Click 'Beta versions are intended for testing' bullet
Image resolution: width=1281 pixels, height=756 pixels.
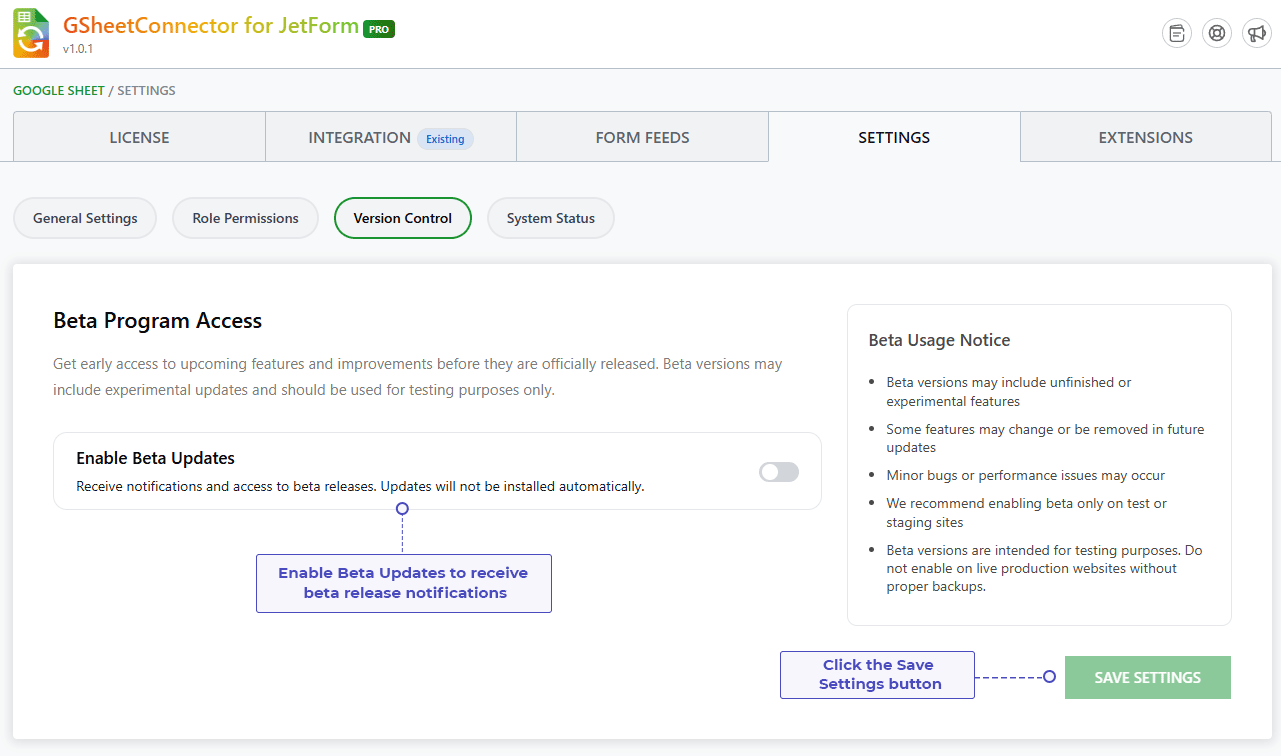click(1044, 568)
